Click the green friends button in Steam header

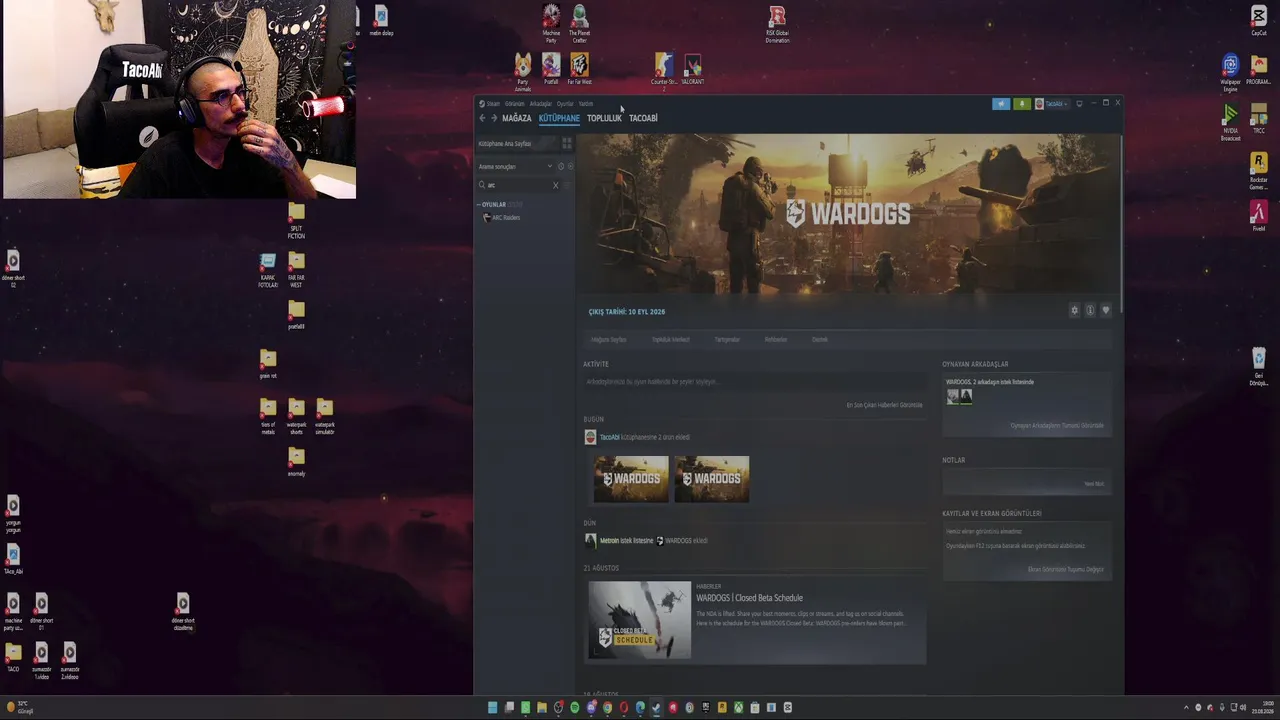(1022, 103)
